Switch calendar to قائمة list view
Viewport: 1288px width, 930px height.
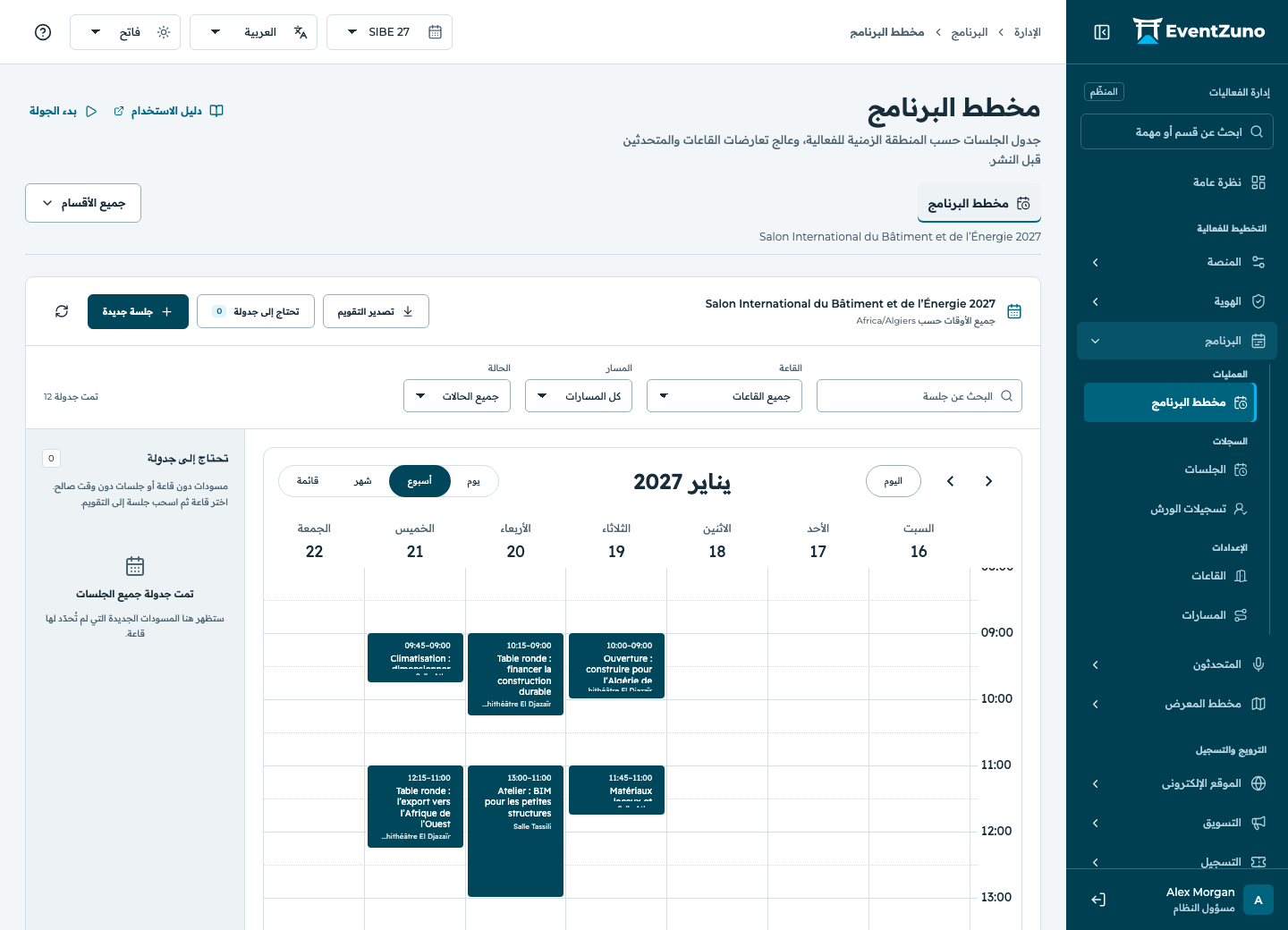308,481
